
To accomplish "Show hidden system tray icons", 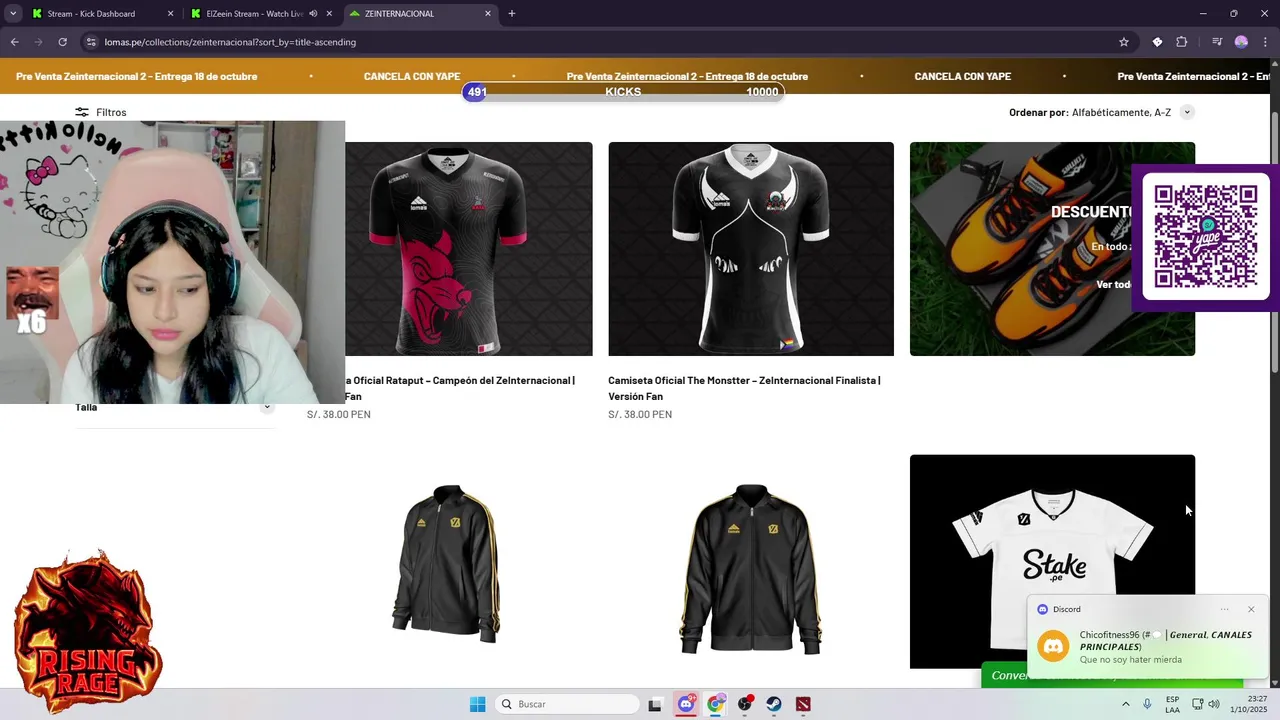I will [1126, 704].
